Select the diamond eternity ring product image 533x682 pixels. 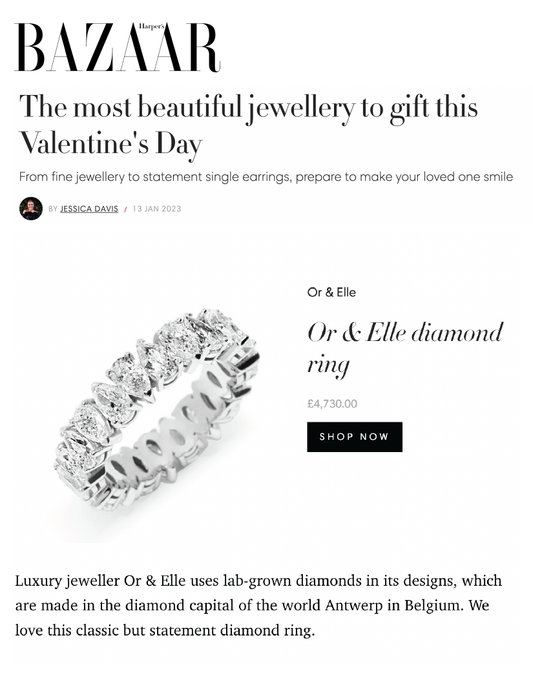point(157,409)
